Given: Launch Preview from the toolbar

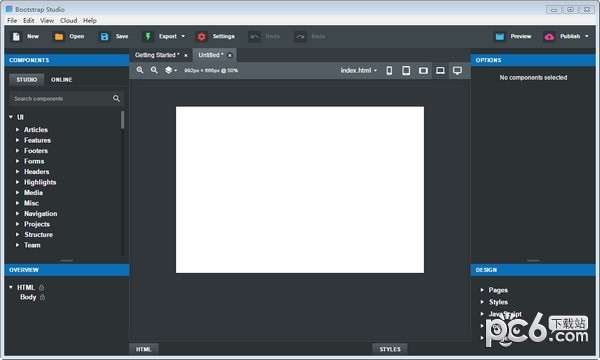Looking at the screenshot, I should point(513,36).
